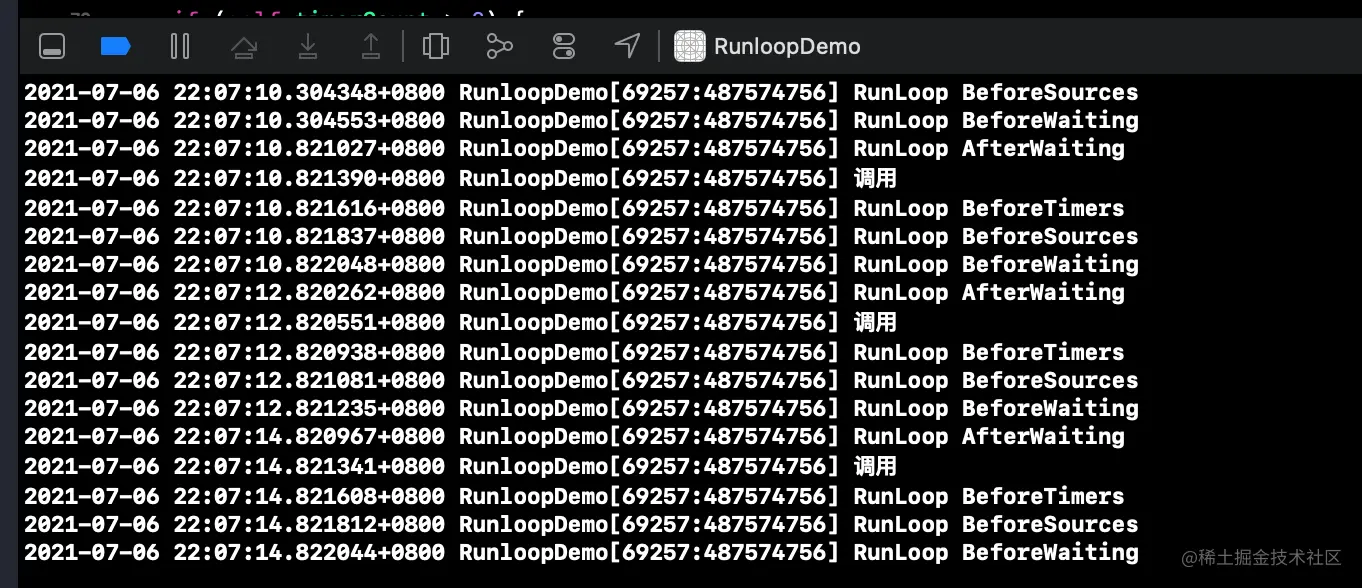Select log line at 22:07:12.821081 BeforeSources
Screen dimensions: 1362x588
(581, 381)
